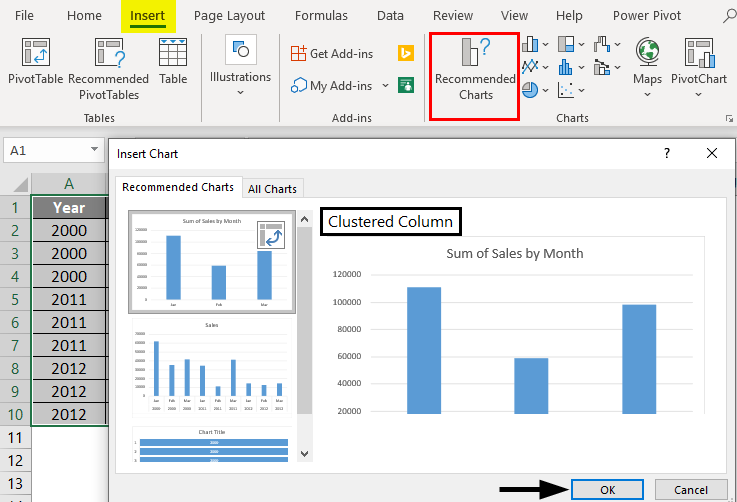Select row 5 header

click(15, 299)
